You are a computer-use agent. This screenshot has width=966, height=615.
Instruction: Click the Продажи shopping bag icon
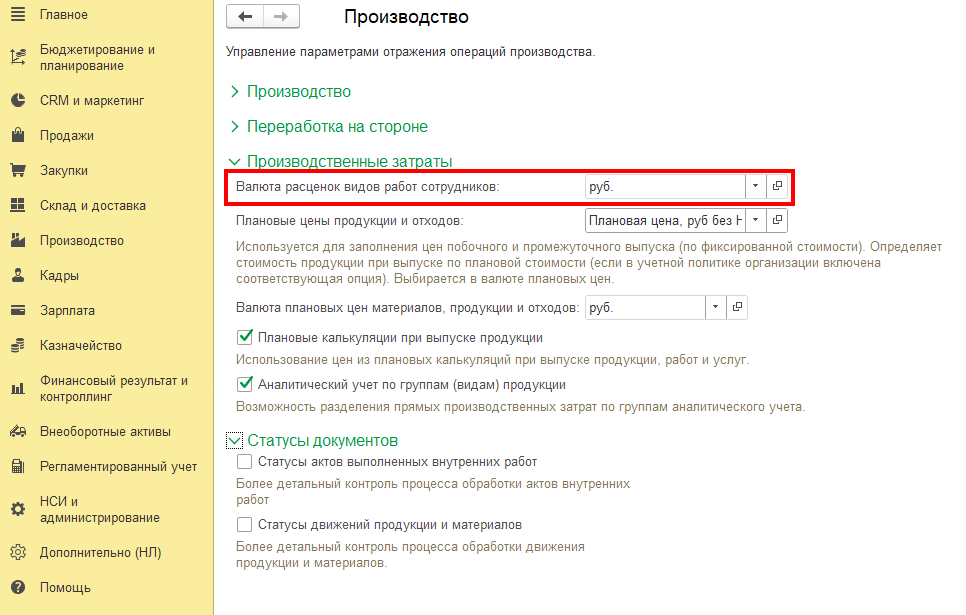coord(18,135)
